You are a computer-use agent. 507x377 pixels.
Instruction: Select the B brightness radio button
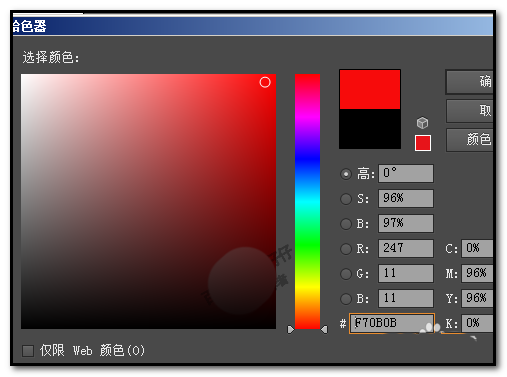pos(346,224)
